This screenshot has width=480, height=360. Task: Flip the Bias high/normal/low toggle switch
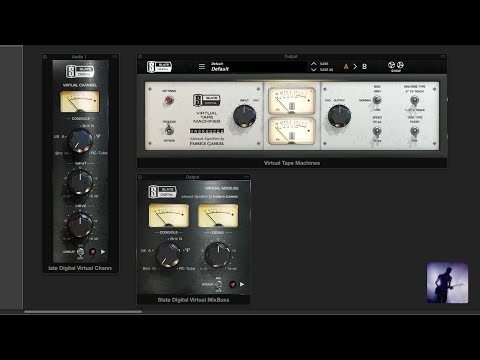(x=377, y=100)
